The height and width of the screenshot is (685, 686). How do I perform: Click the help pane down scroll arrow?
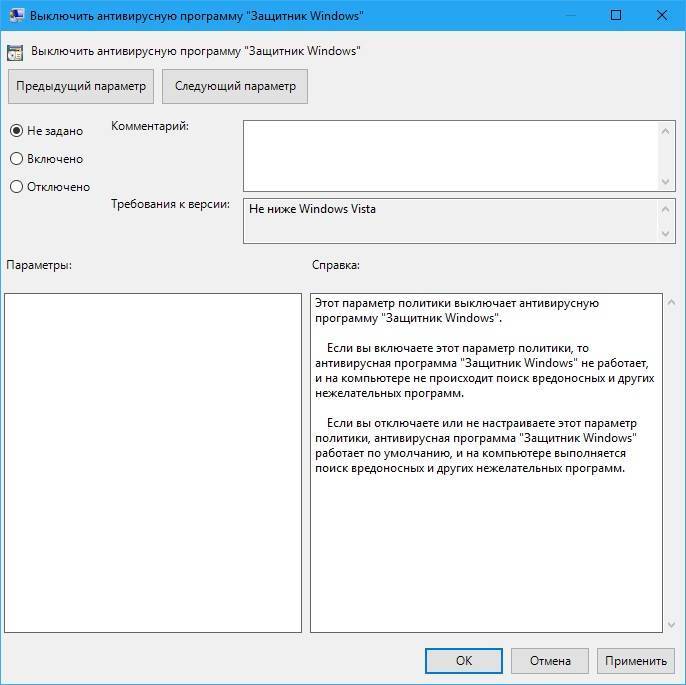tap(672, 625)
